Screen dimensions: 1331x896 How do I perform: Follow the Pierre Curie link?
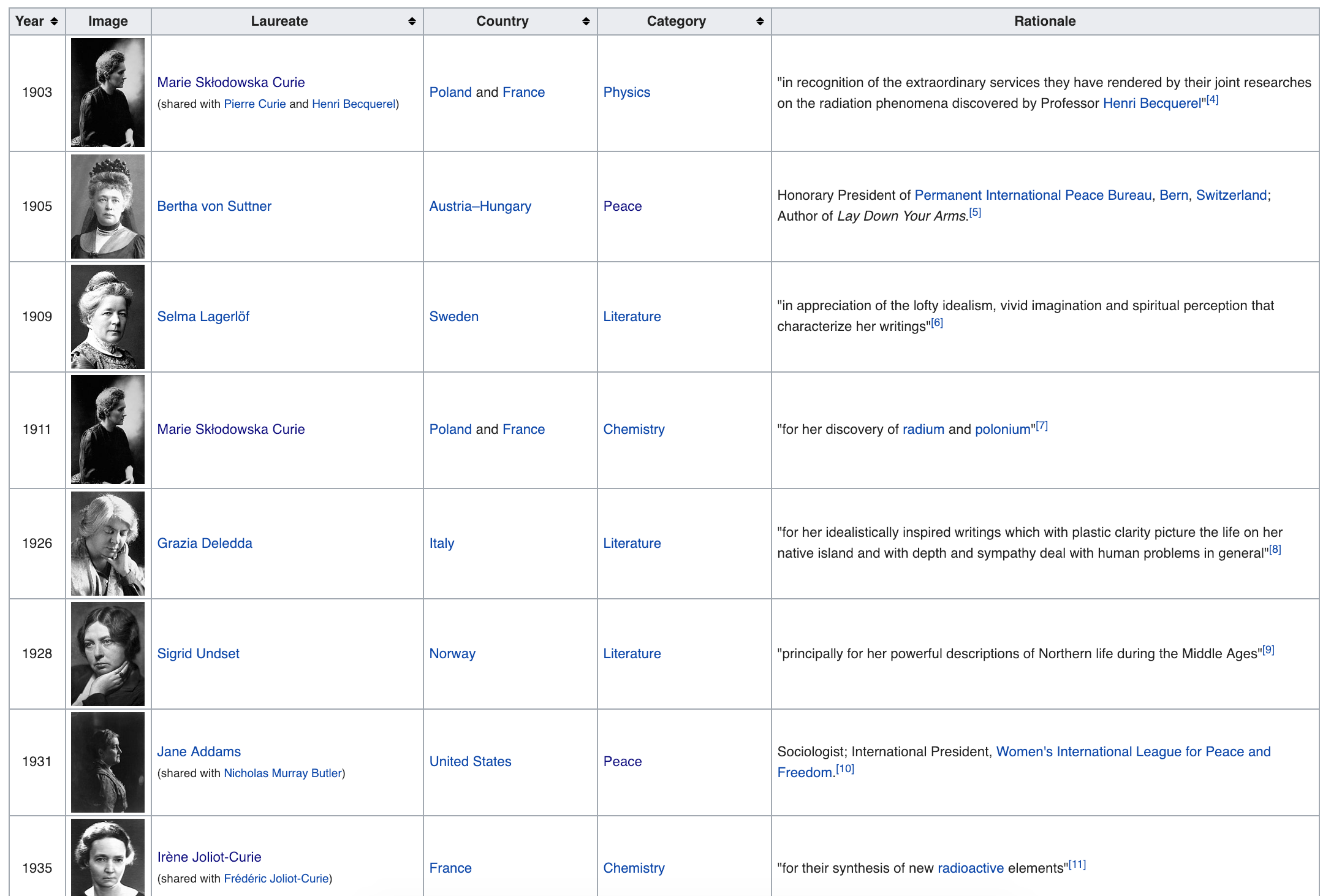tap(254, 104)
